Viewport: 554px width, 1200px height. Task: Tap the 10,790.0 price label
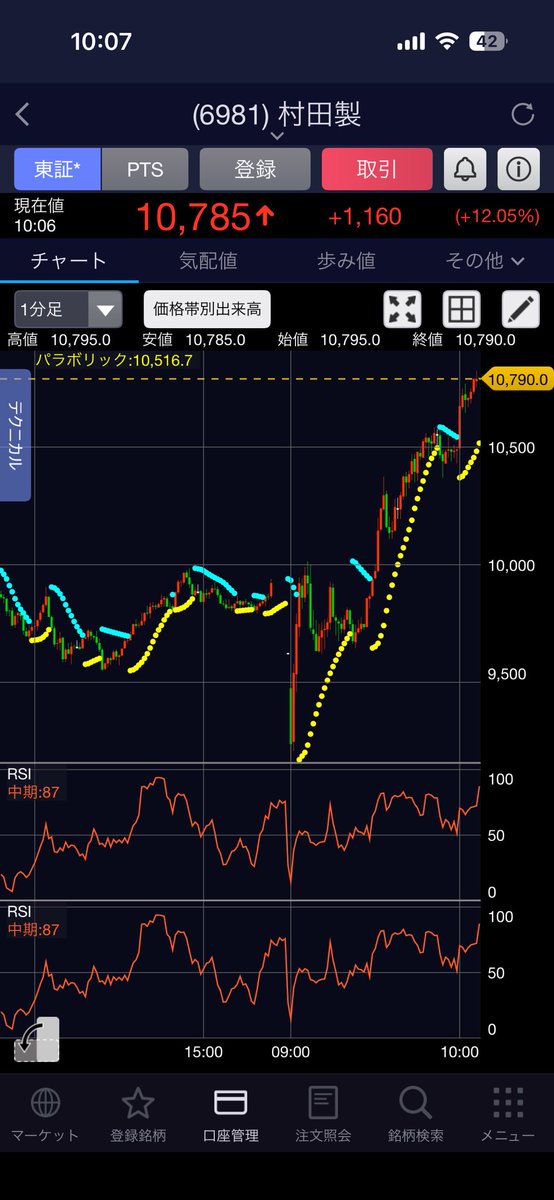(x=518, y=379)
